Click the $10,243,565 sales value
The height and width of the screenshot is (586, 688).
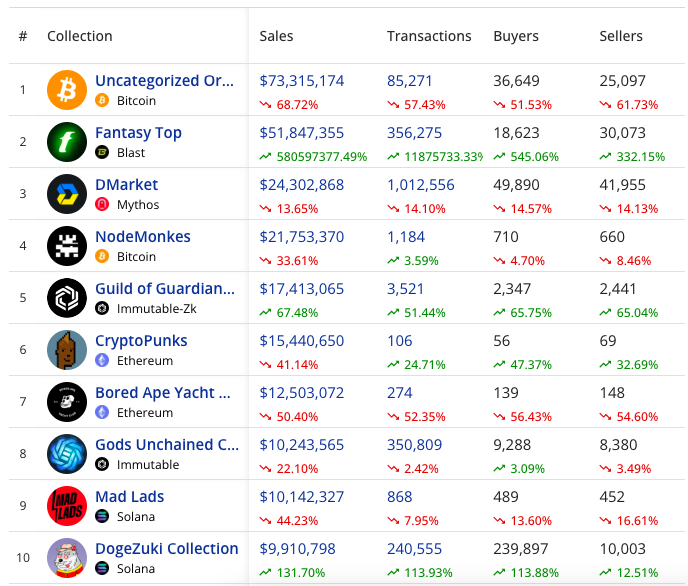pyautogui.click(x=301, y=445)
